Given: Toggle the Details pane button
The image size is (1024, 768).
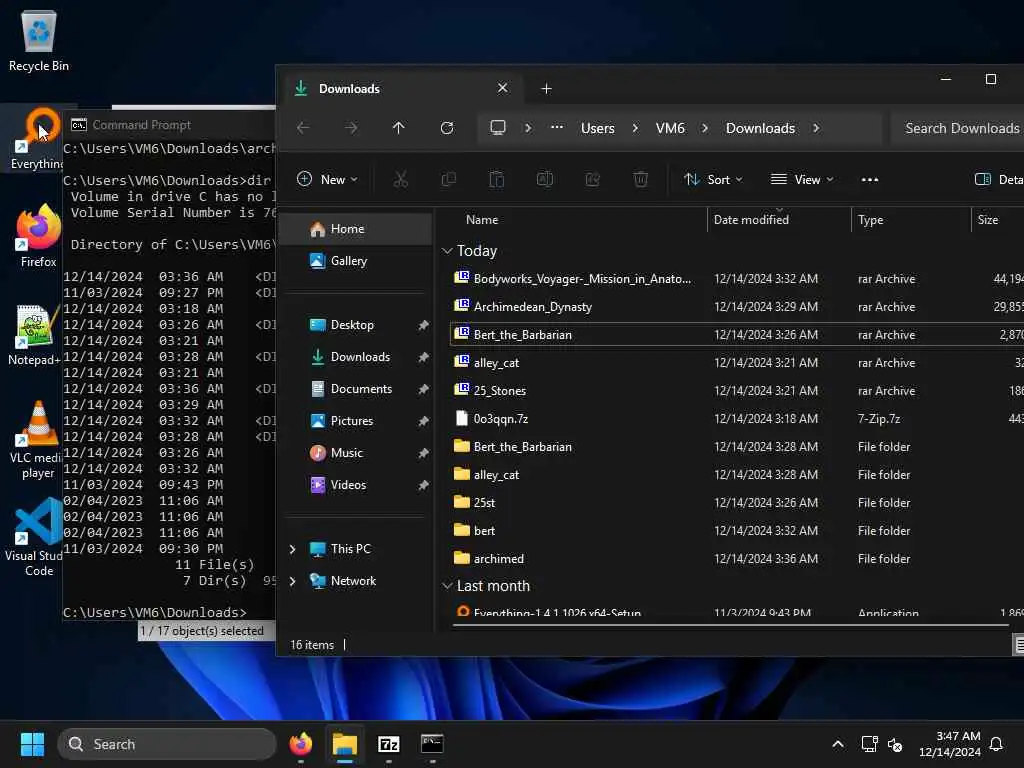Looking at the screenshot, I should coord(998,180).
